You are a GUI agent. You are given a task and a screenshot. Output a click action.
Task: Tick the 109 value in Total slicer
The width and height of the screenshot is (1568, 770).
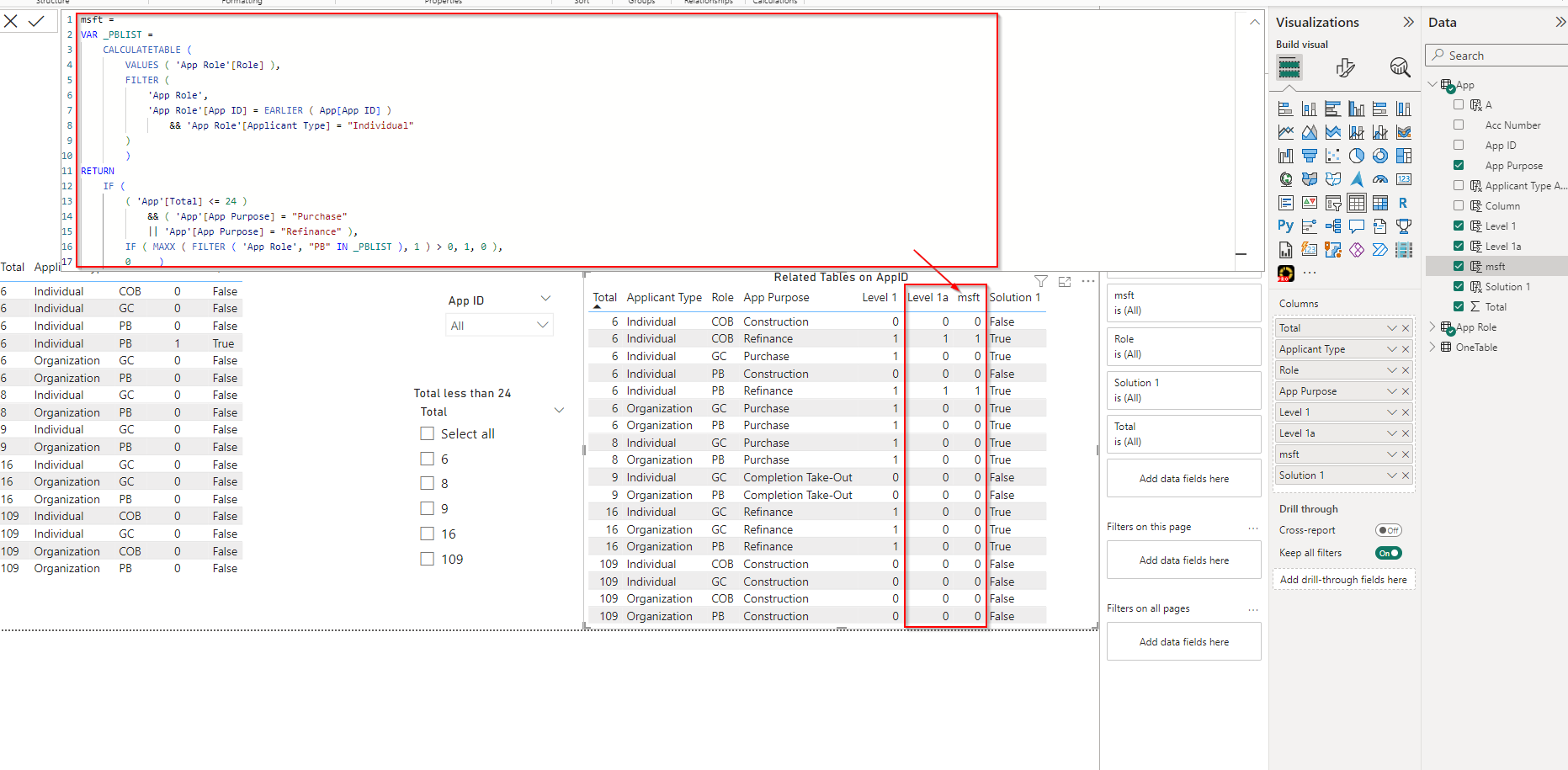428,560
